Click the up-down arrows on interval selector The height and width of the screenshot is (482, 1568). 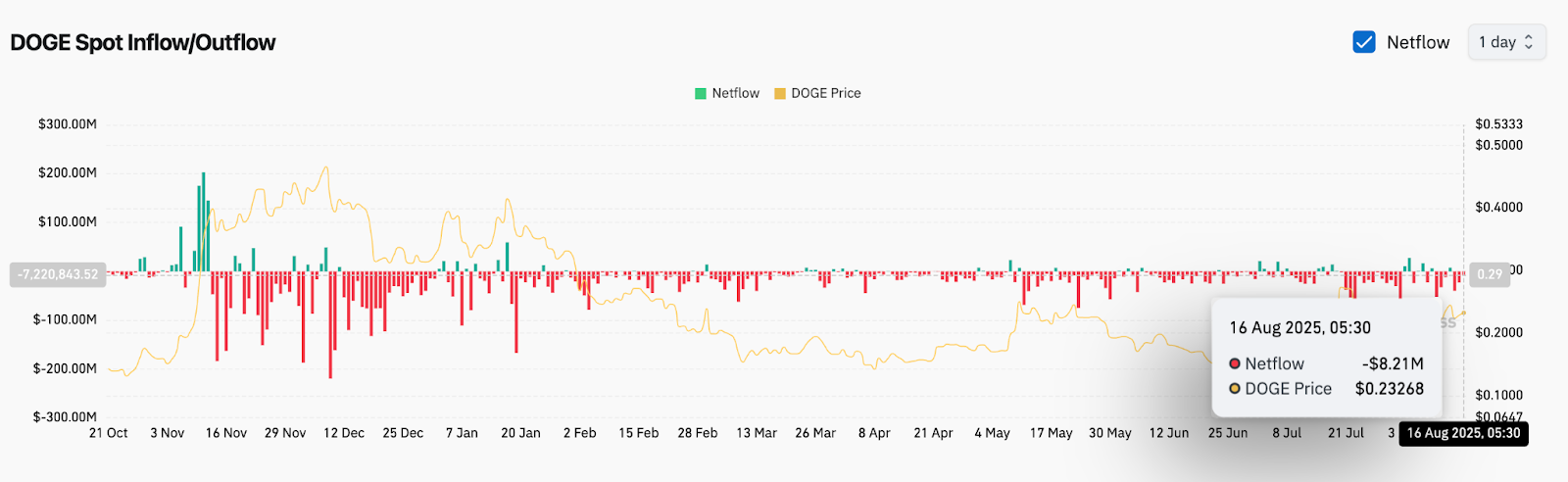[x=1528, y=42]
